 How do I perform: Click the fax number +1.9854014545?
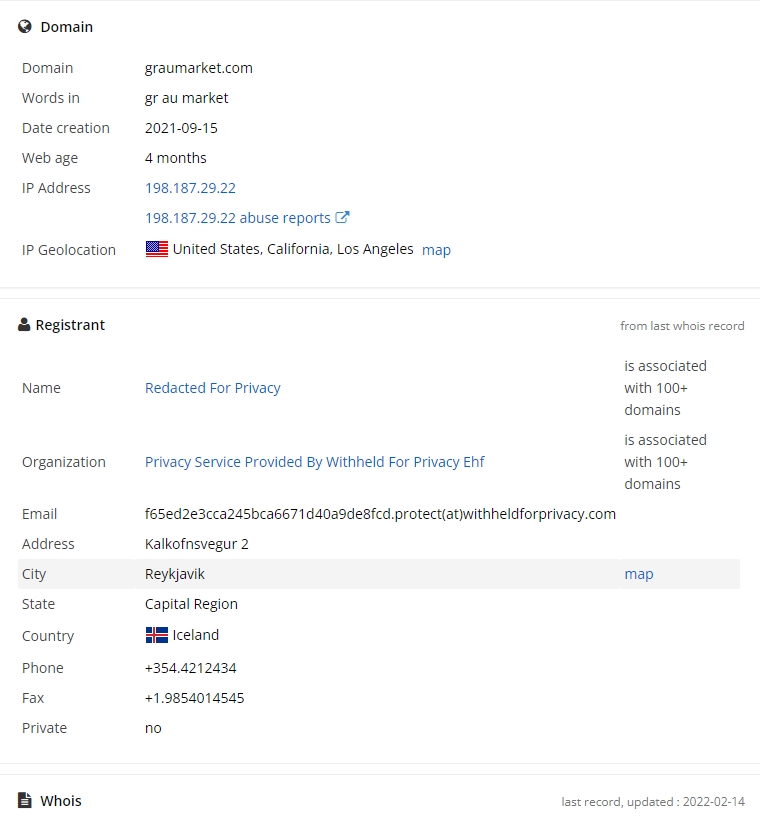tap(195, 698)
